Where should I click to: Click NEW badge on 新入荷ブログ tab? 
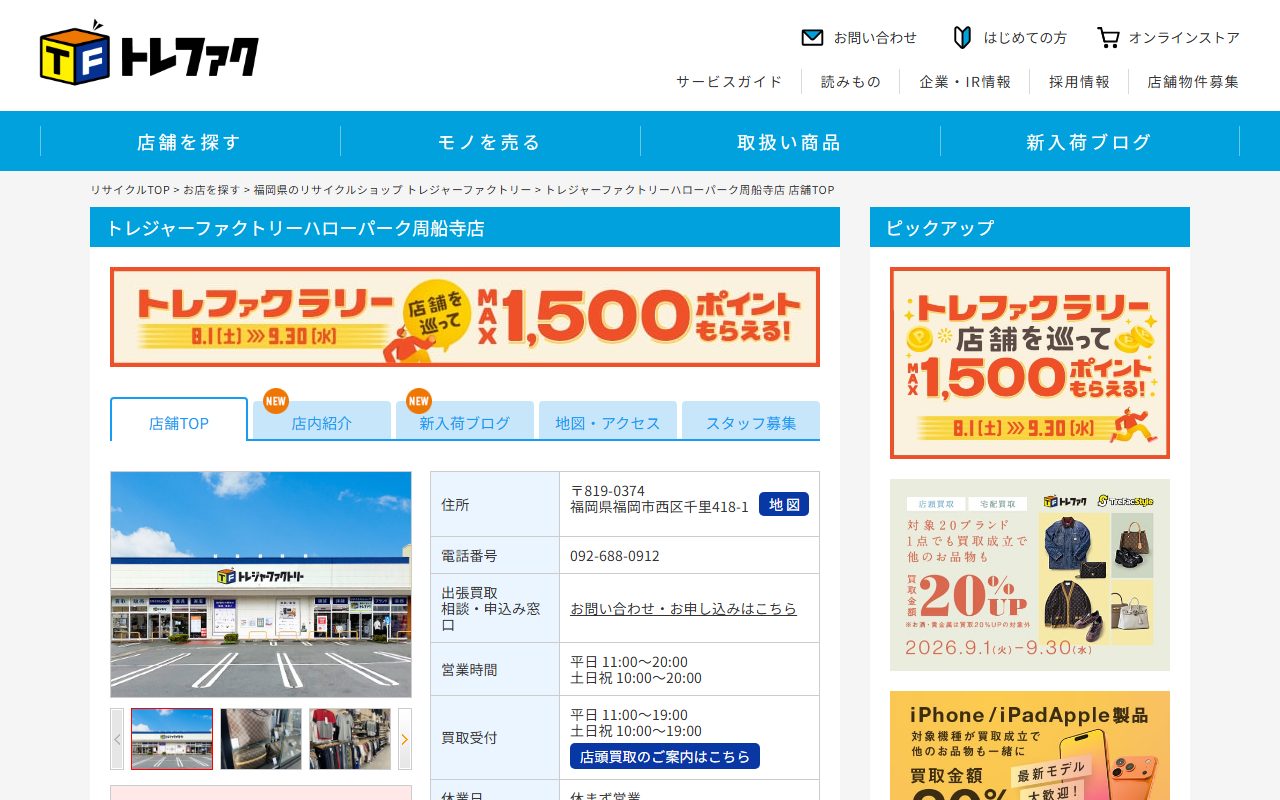[x=419, y=401]
